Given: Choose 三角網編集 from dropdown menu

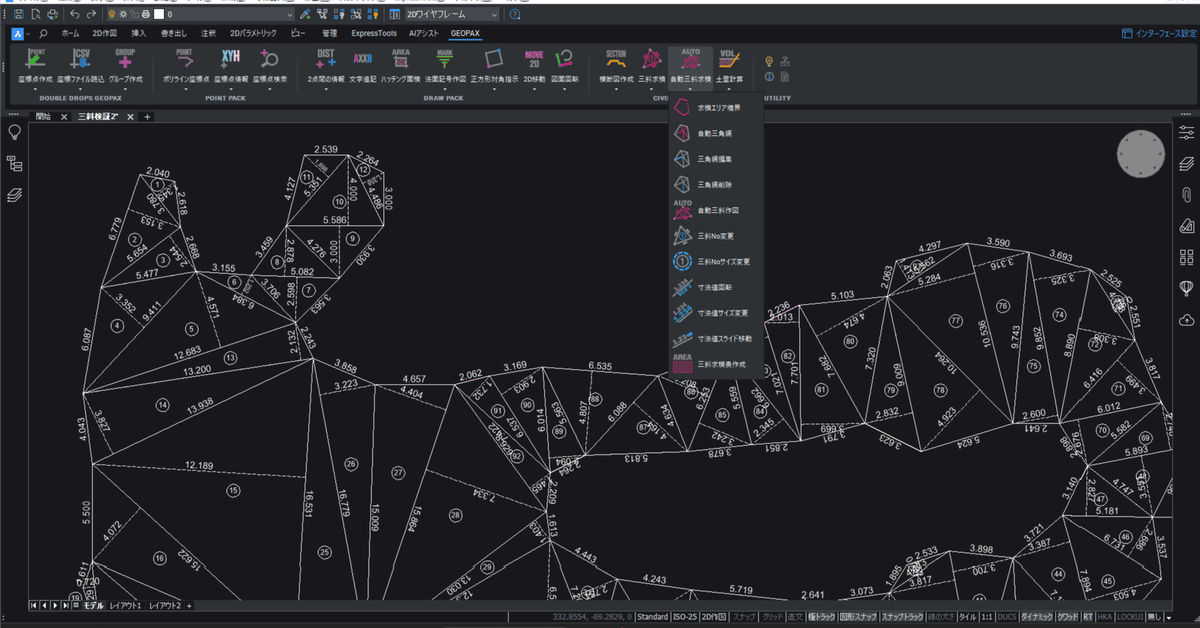Looking at the screenshot, I should click(715, 159).
